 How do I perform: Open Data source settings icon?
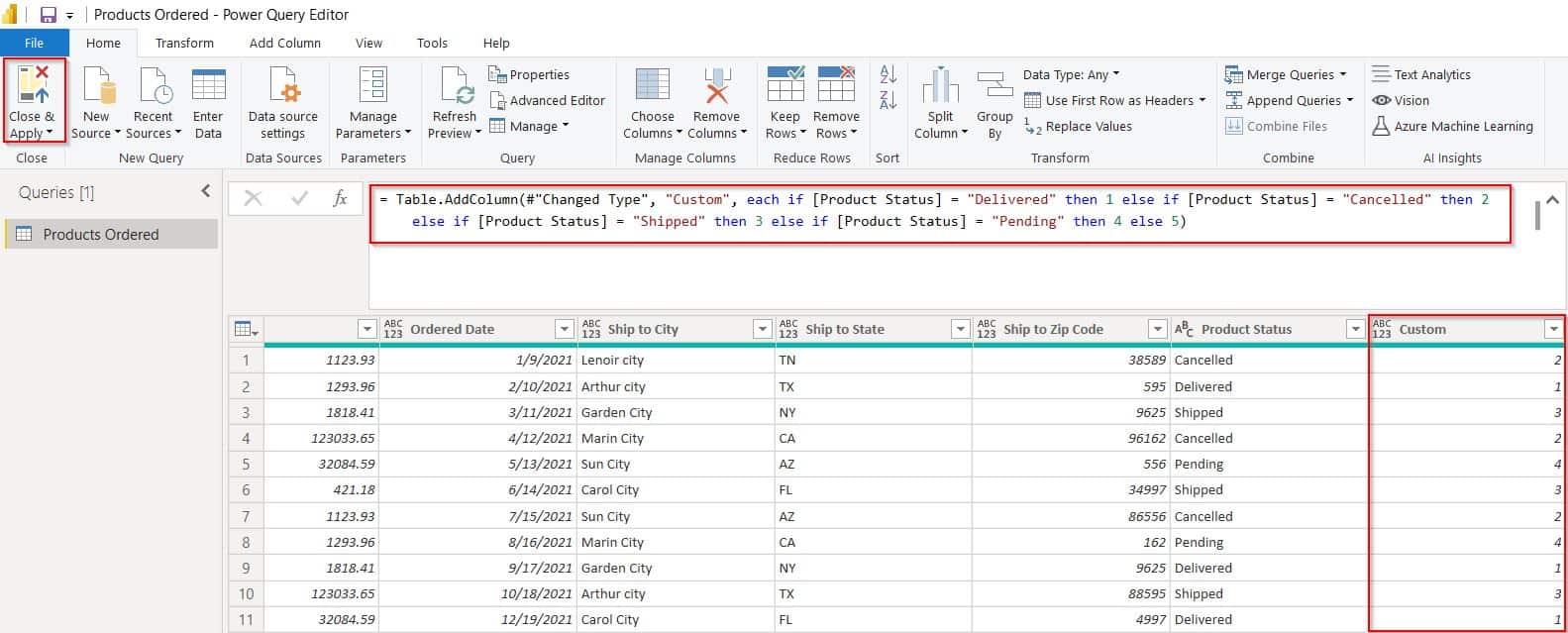(283, 85)
